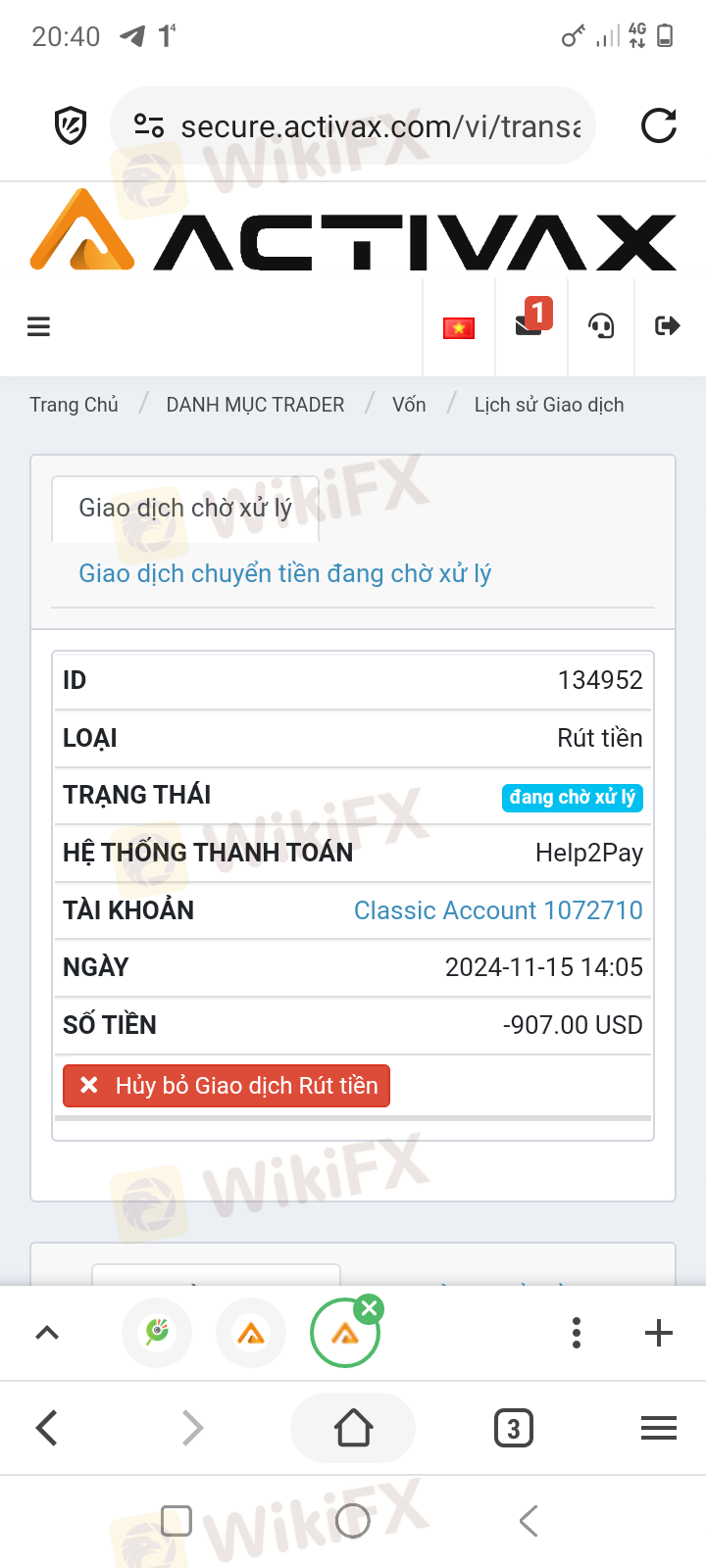This screenshot has height=1568, width=706.
Task: Select the Giao dịch chờ xử lý tab
Action: click(185, 508)
